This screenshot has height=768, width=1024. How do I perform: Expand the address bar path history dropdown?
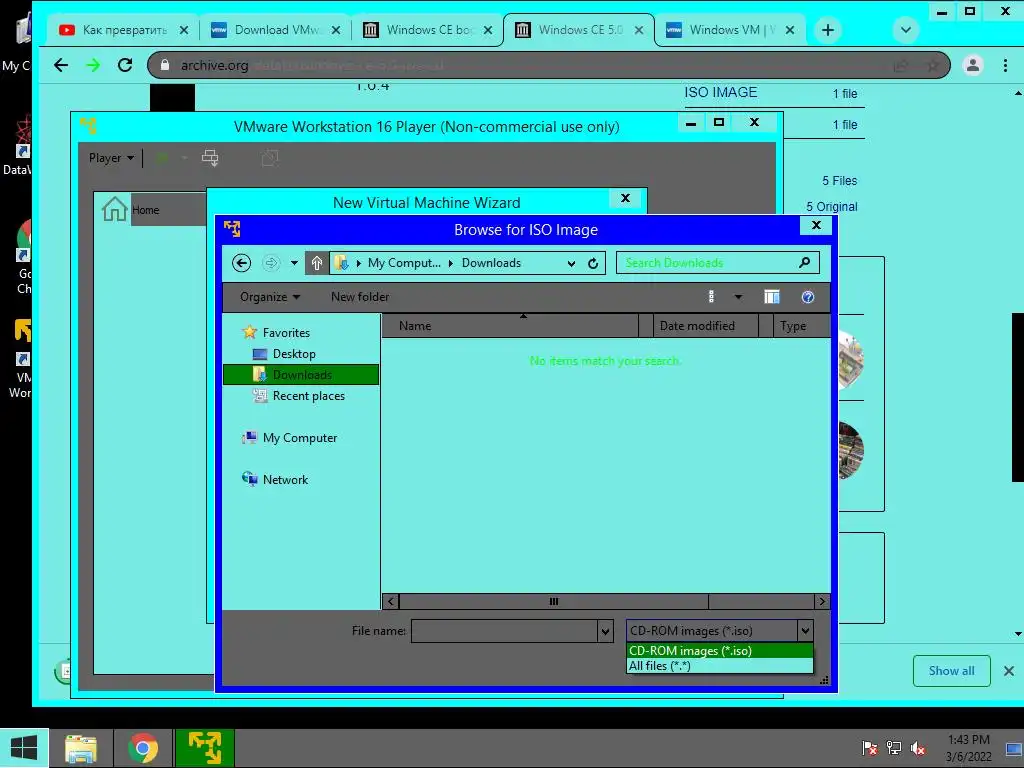click(571, 263)
